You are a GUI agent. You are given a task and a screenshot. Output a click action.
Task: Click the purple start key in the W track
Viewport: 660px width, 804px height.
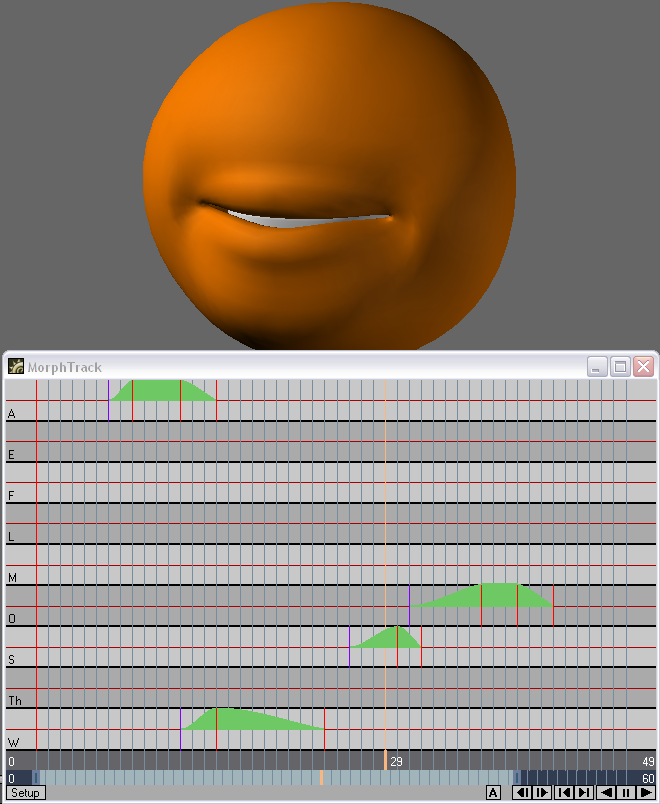click(x=181, y=729)
